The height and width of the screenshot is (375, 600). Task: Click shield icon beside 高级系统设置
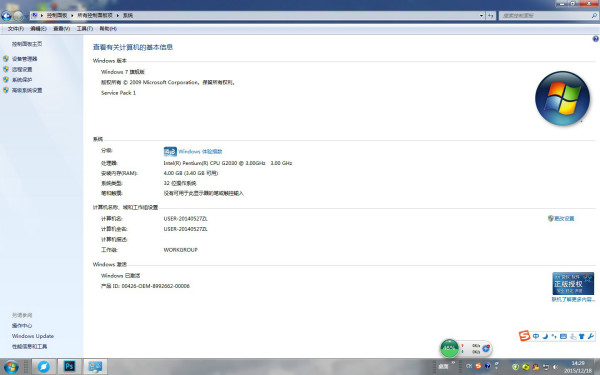coord(6,90)
